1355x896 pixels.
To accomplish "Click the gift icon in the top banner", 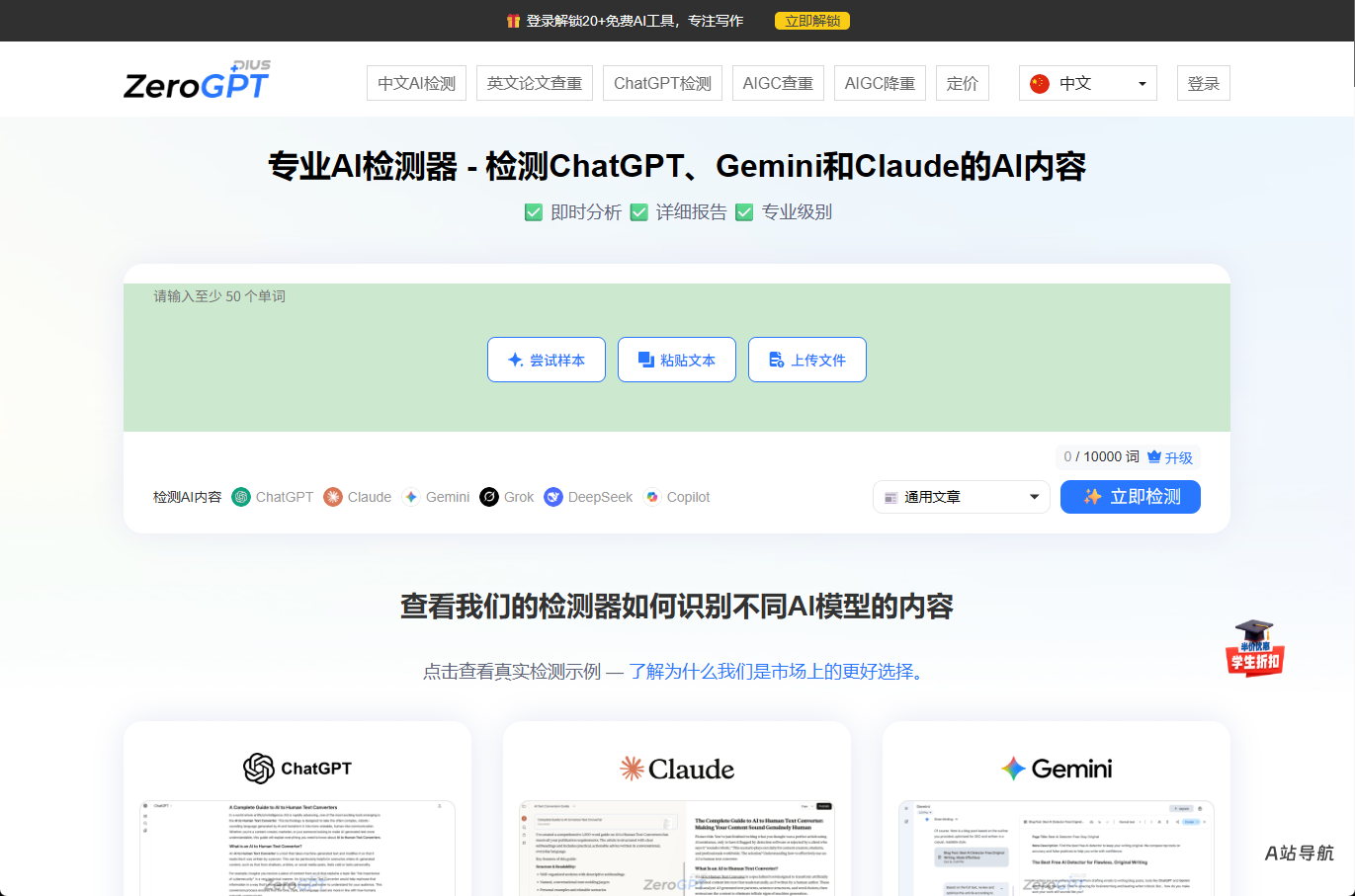I will point(513,21).
